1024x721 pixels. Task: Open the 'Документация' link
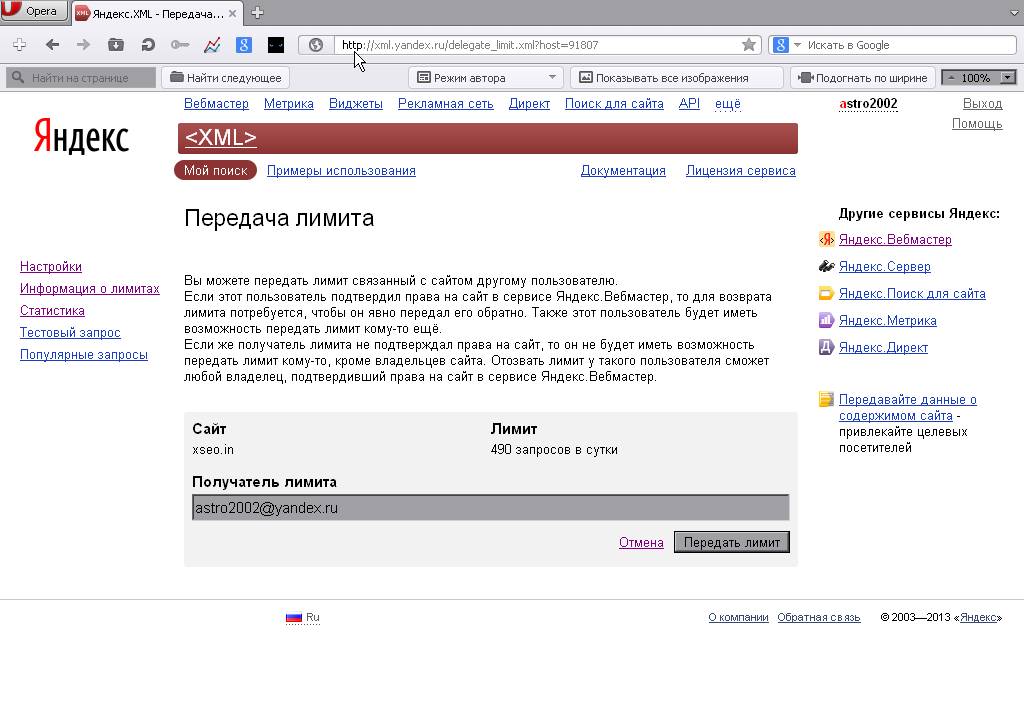coord(623,170)
